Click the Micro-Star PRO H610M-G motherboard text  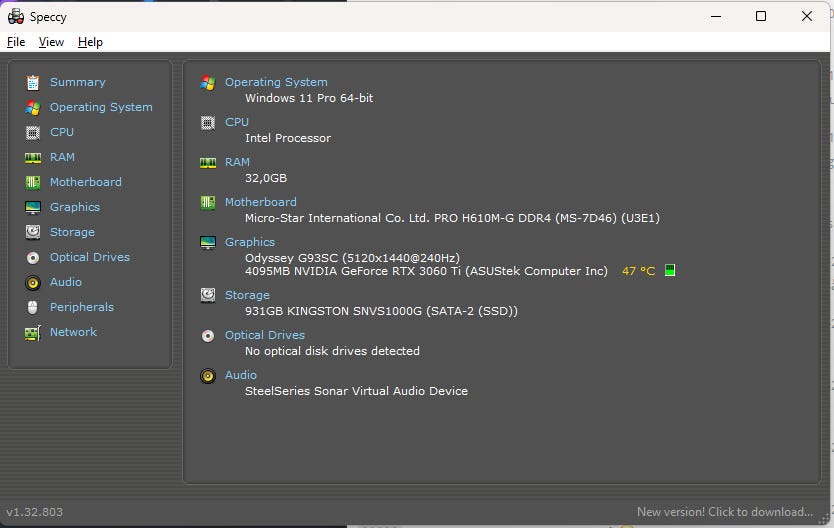pyautogui.click(x=452, y=217)
